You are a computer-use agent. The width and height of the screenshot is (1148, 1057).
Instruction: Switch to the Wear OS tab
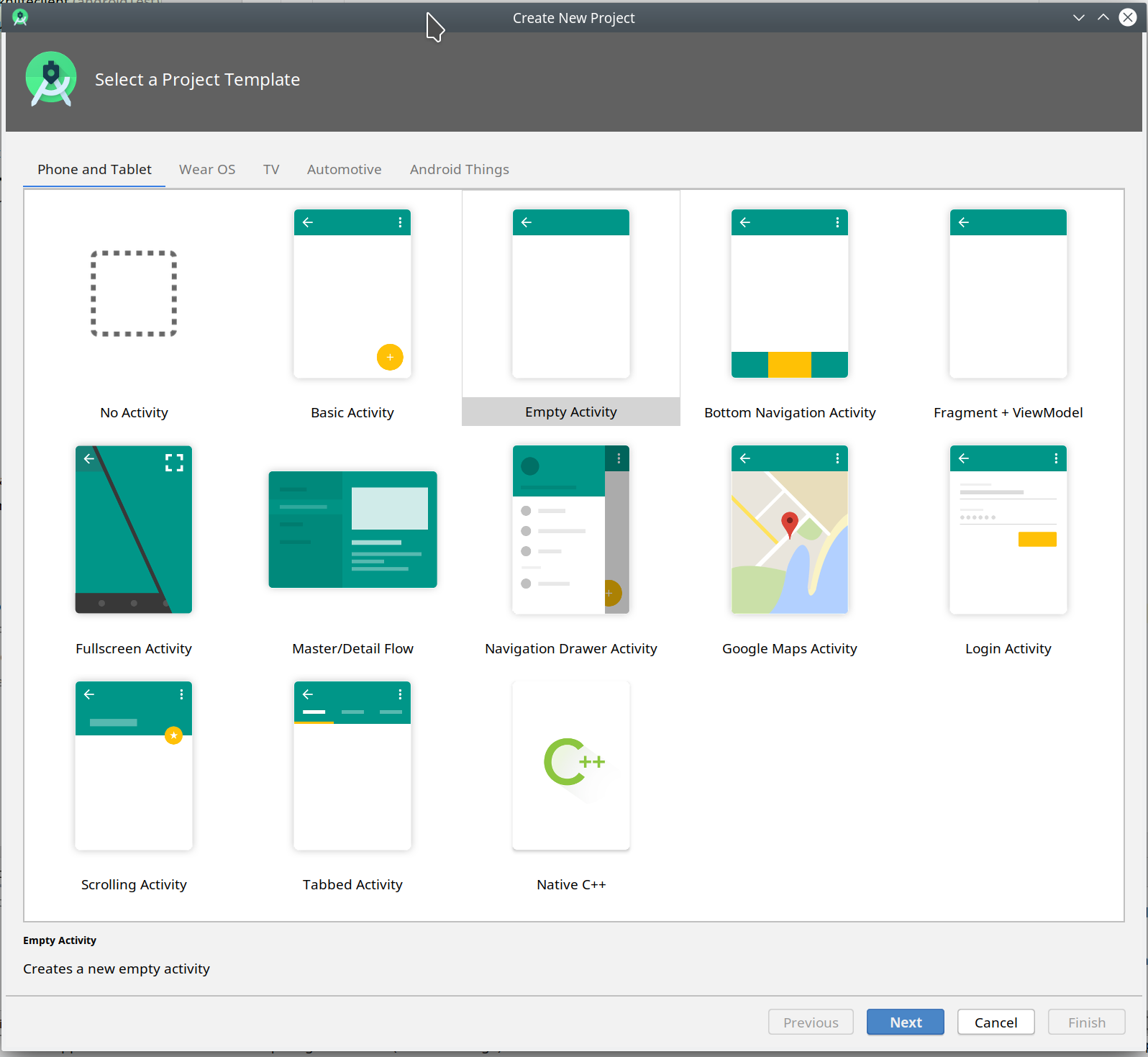tap(207, 170)
